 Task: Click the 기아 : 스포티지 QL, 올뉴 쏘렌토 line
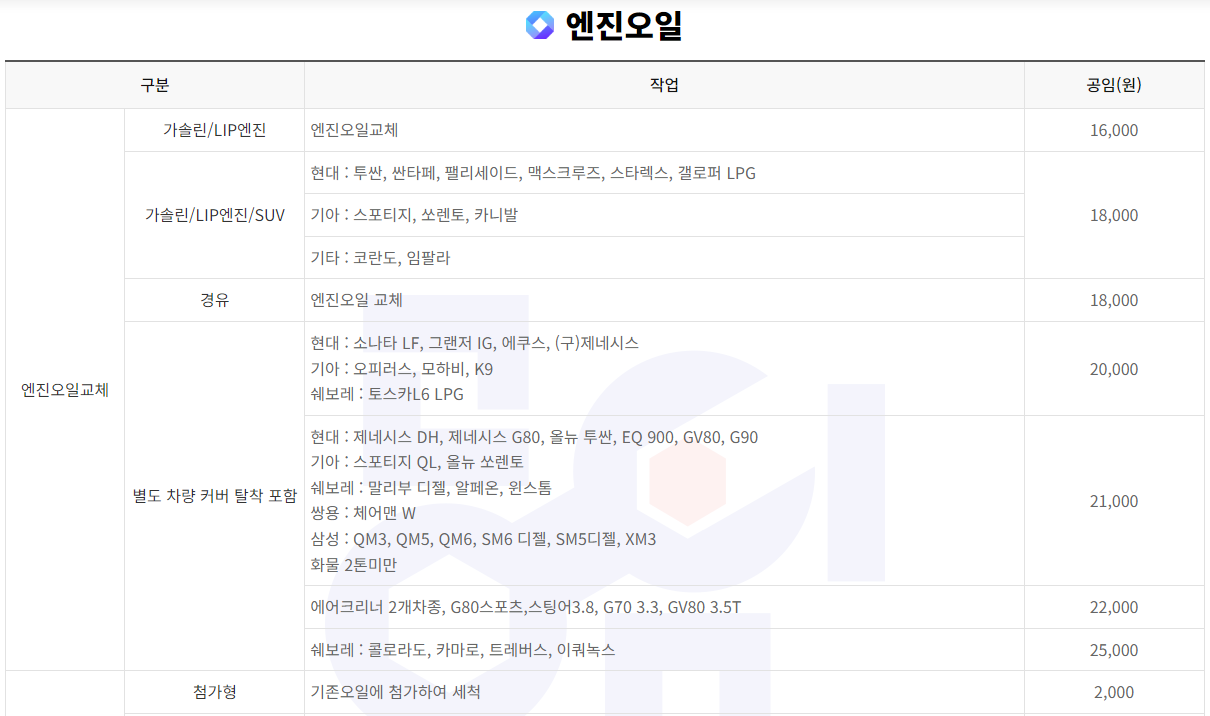pos(417,462)
